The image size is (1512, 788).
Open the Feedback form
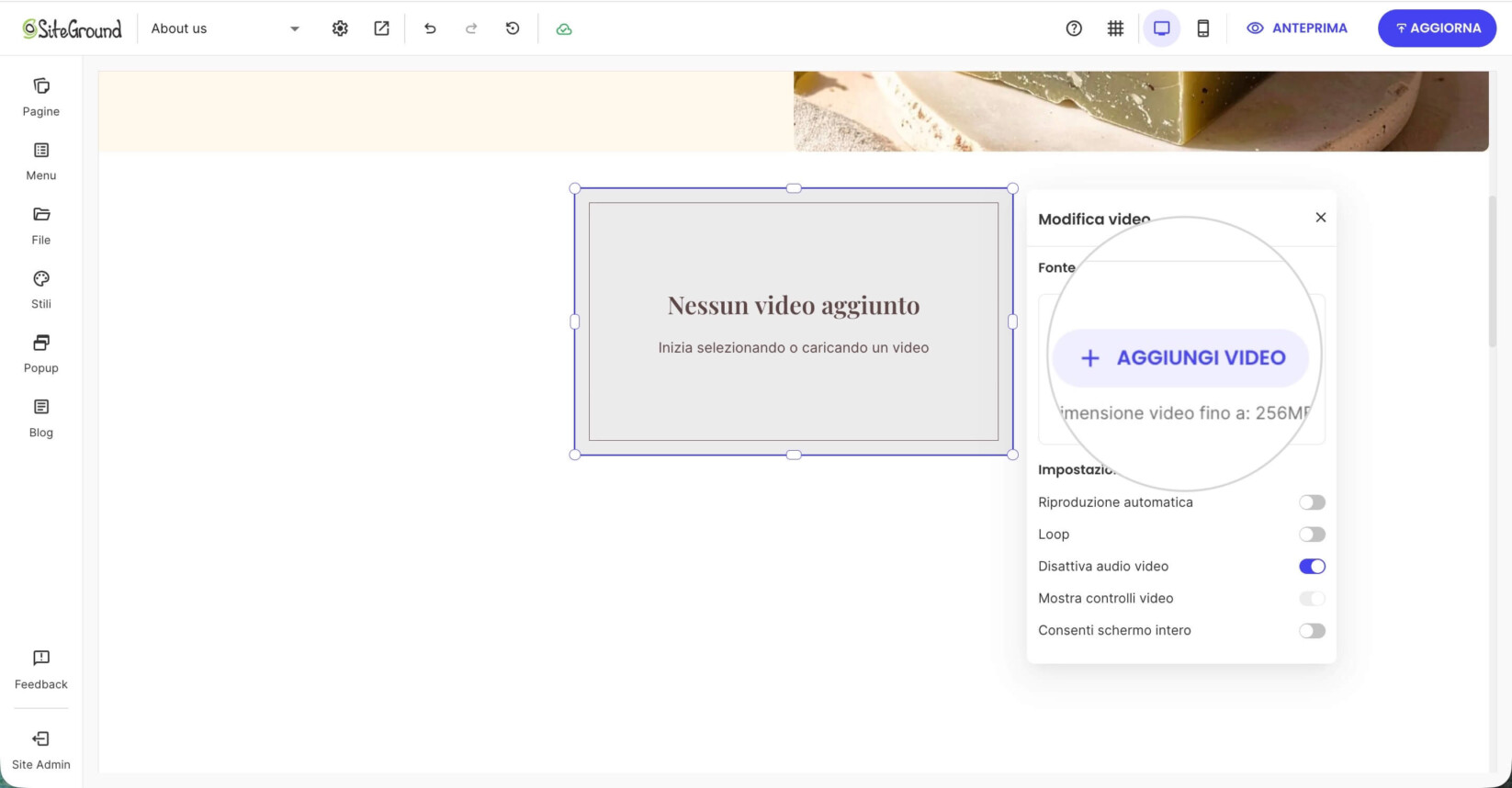[41, 670]
